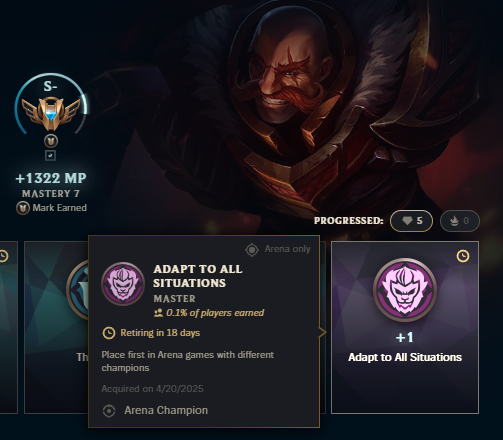The width and height of the screenshot is (503, 440).
Task: Click the lion emblem inside the tooltip
Action: [x=123, y=284]
